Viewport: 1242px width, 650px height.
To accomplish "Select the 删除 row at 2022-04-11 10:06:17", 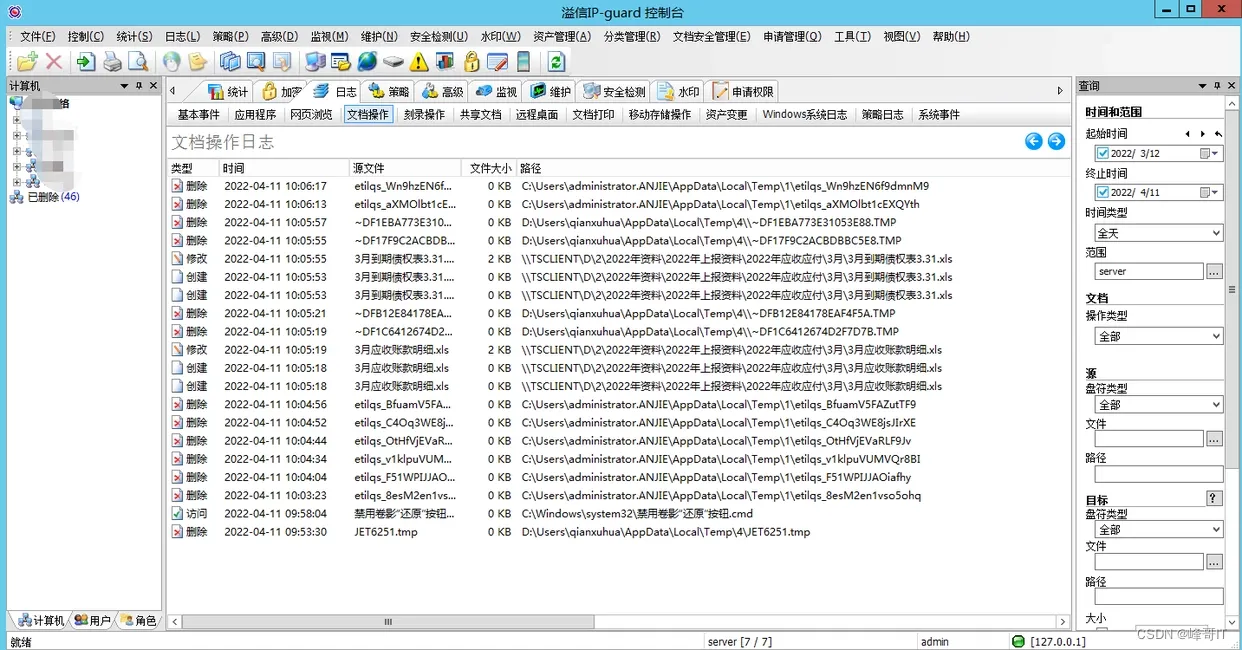I will point(618,186).
